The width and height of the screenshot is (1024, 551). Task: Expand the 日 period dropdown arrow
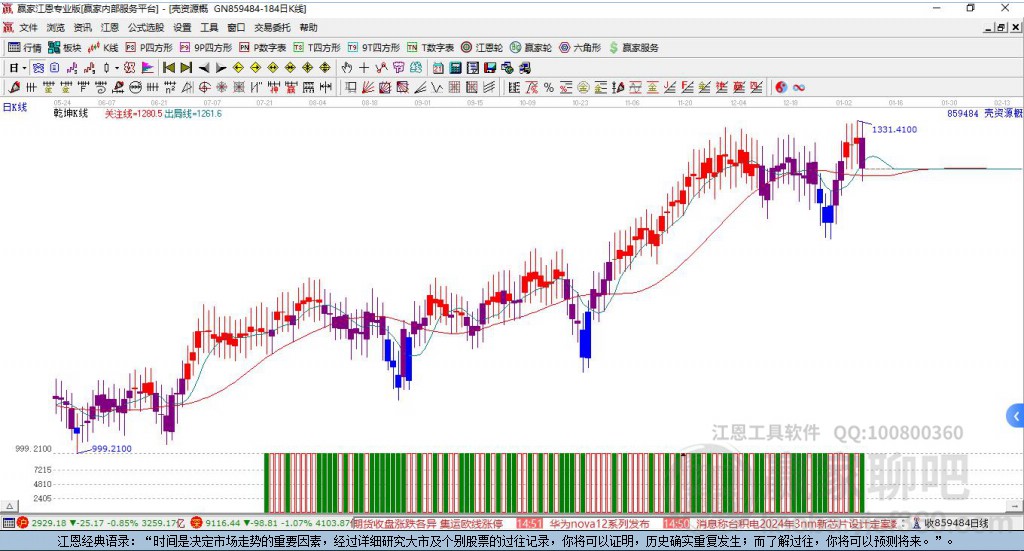click(x=24, y=68)
